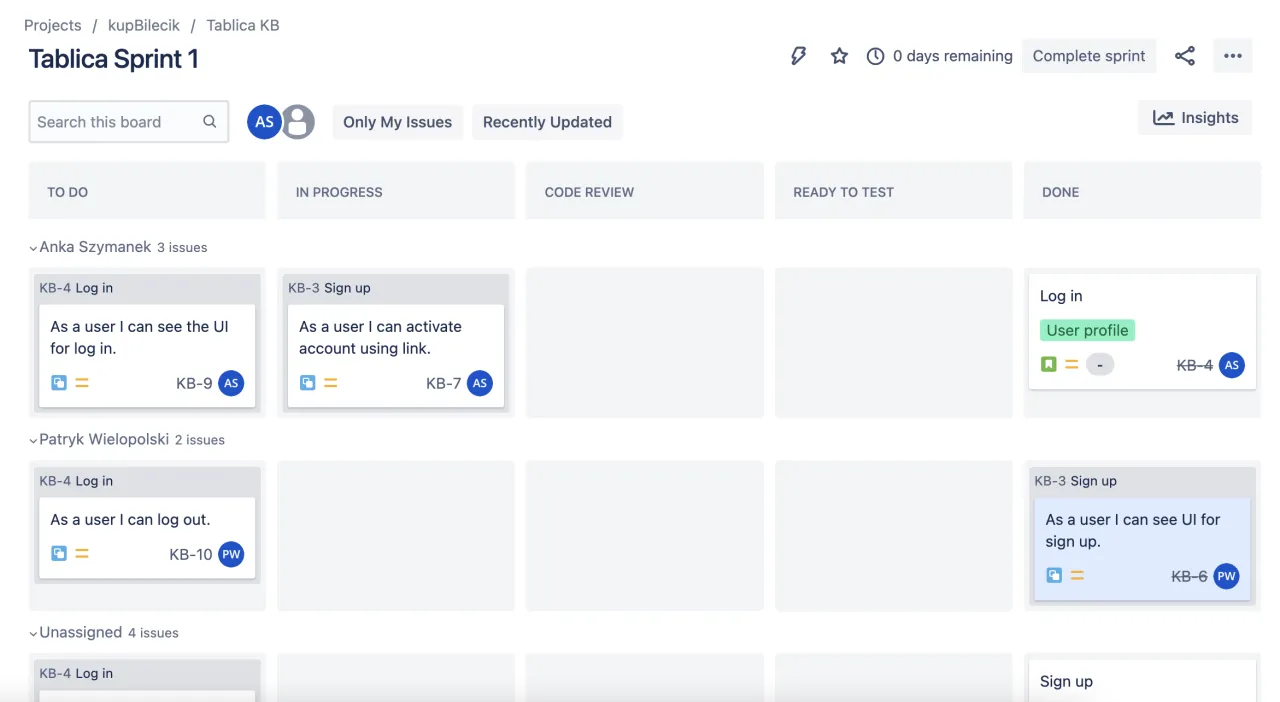
Task: Toggle the Recently Updated filter
Action: tap(547, 122)
